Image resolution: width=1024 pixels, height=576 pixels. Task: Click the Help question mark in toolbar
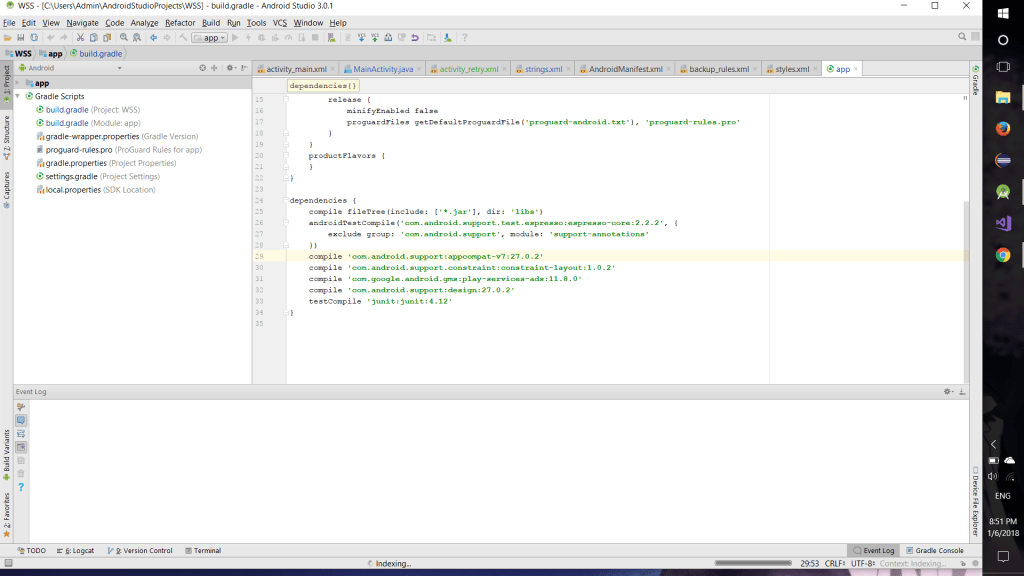465,37
